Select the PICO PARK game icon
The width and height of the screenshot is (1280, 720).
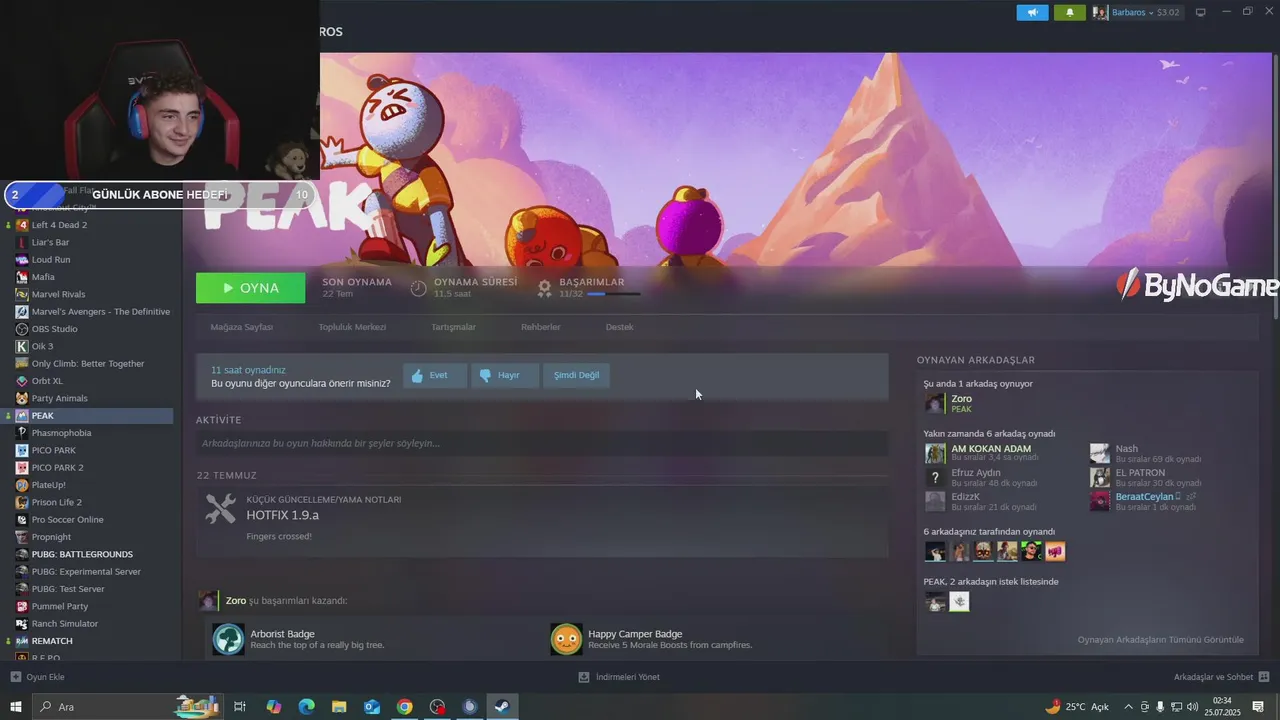(x=22, y=450)
